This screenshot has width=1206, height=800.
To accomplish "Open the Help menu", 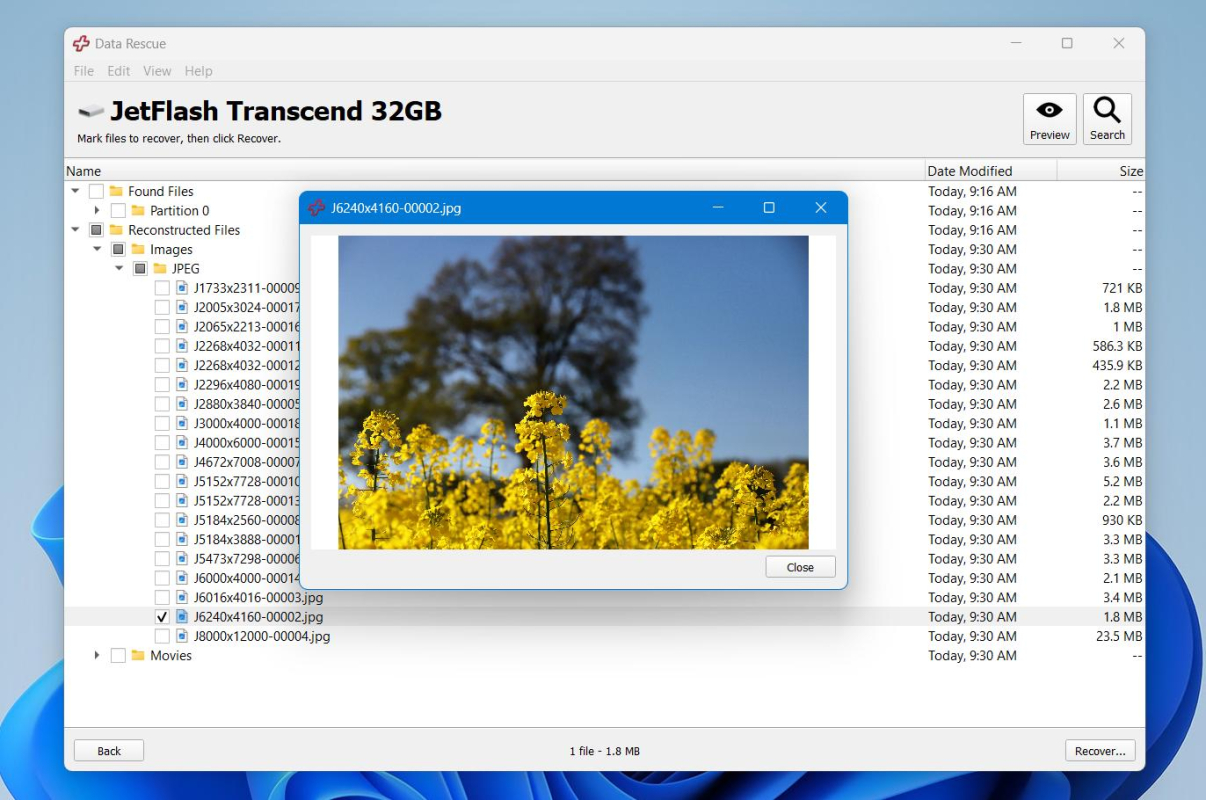I will click(x=199, y=71).
